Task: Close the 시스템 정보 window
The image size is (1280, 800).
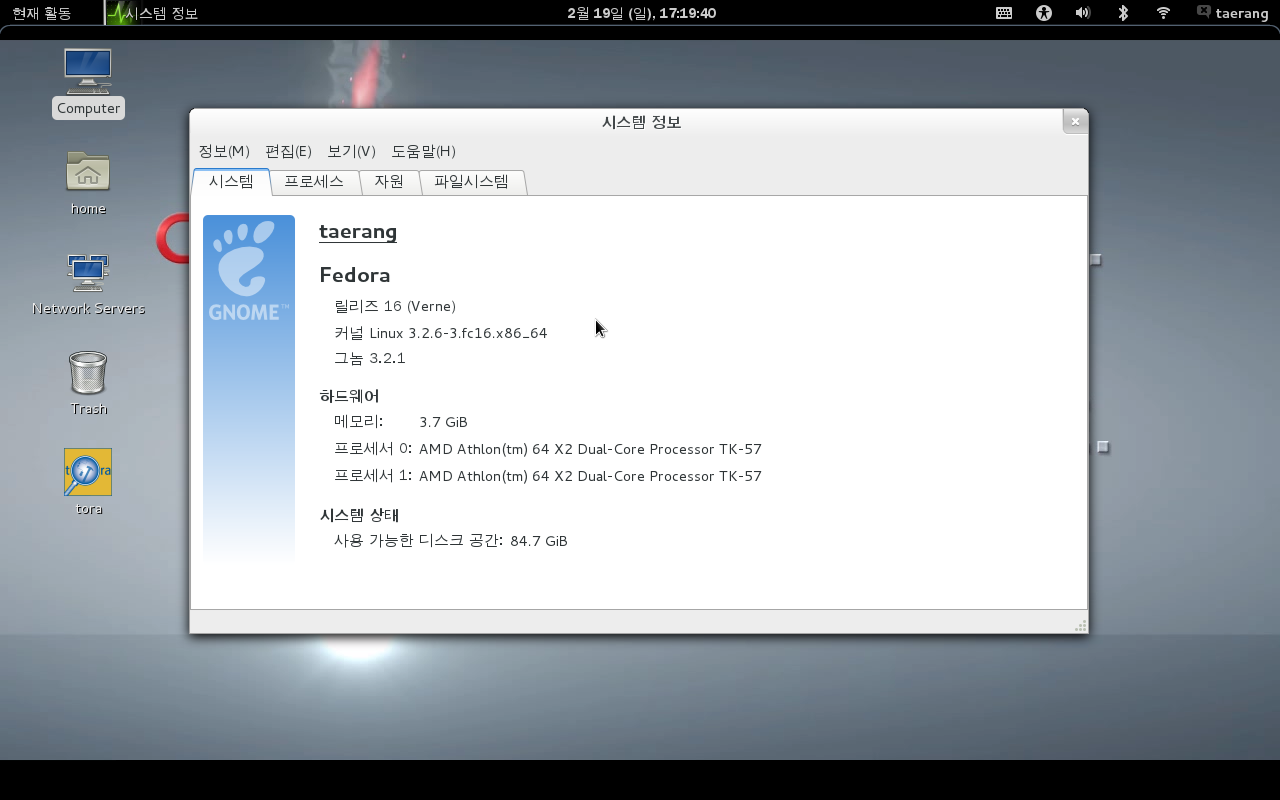Action: [x=1075, y=121]
